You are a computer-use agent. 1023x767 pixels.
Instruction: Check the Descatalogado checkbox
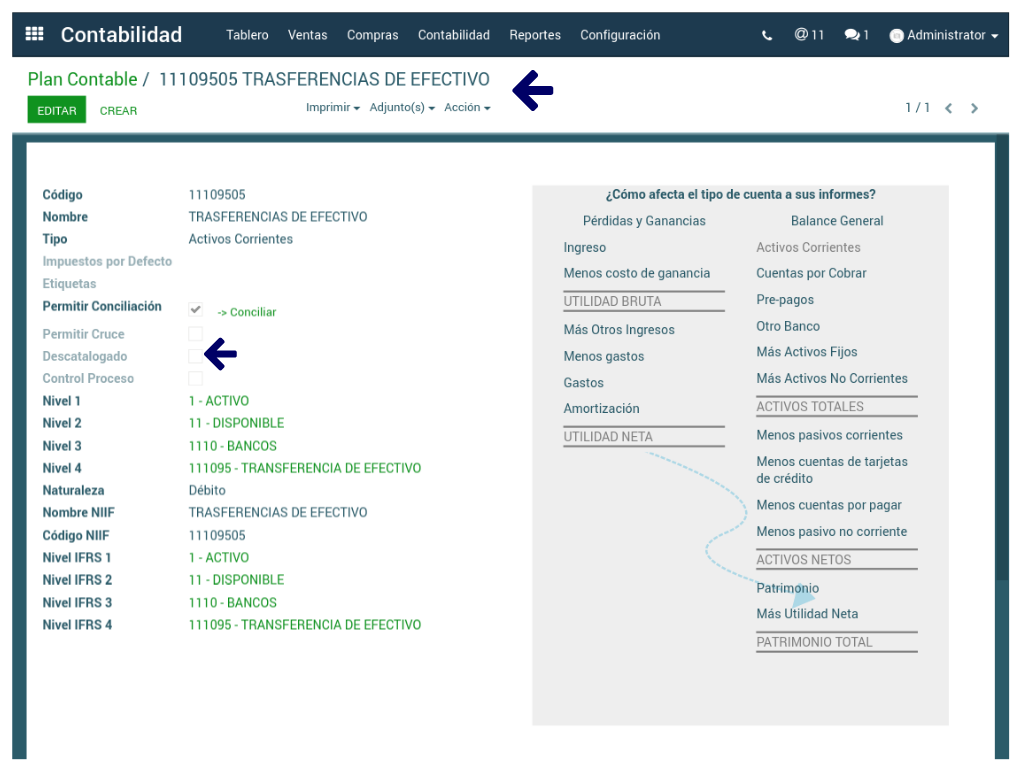point(196,356)
